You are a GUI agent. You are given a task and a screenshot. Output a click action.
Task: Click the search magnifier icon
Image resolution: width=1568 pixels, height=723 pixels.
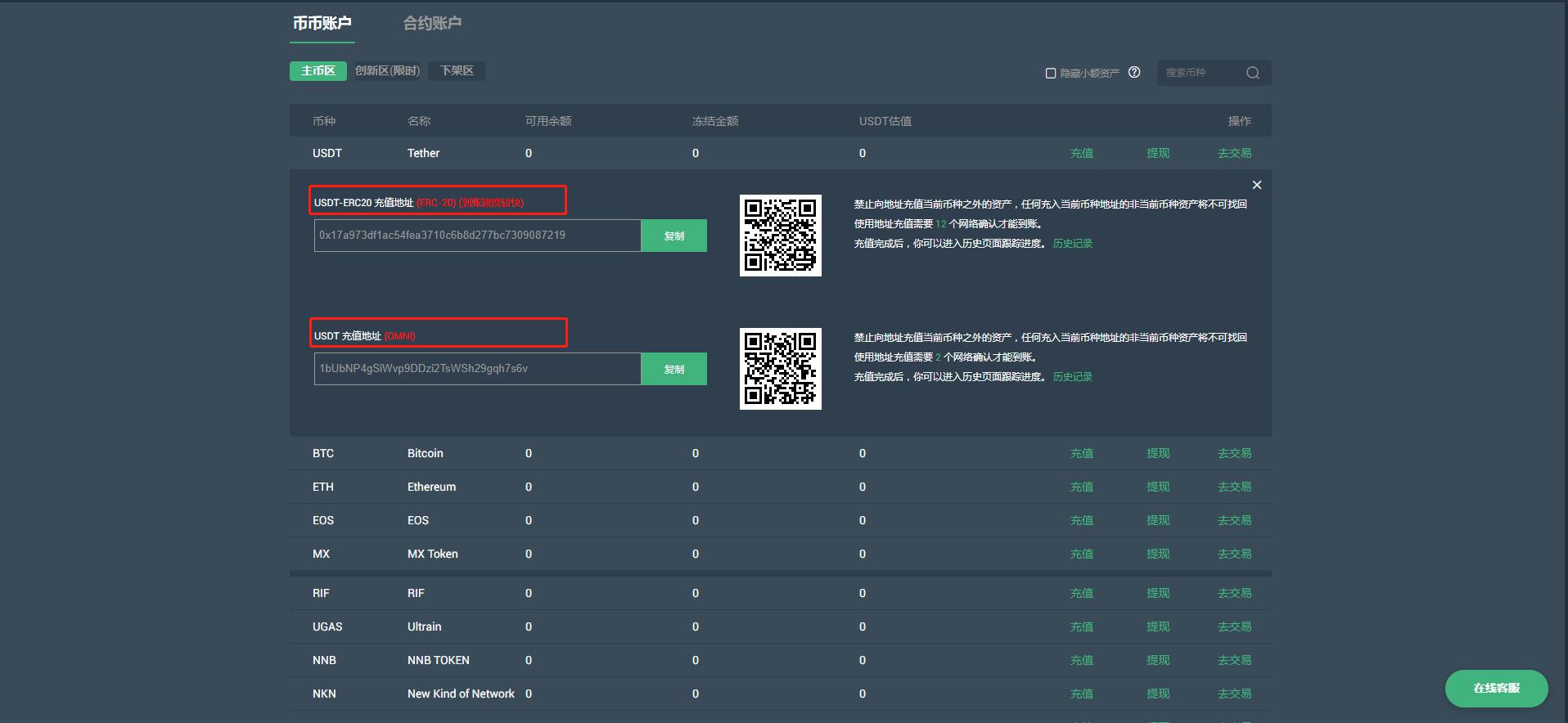(1252, 73)
